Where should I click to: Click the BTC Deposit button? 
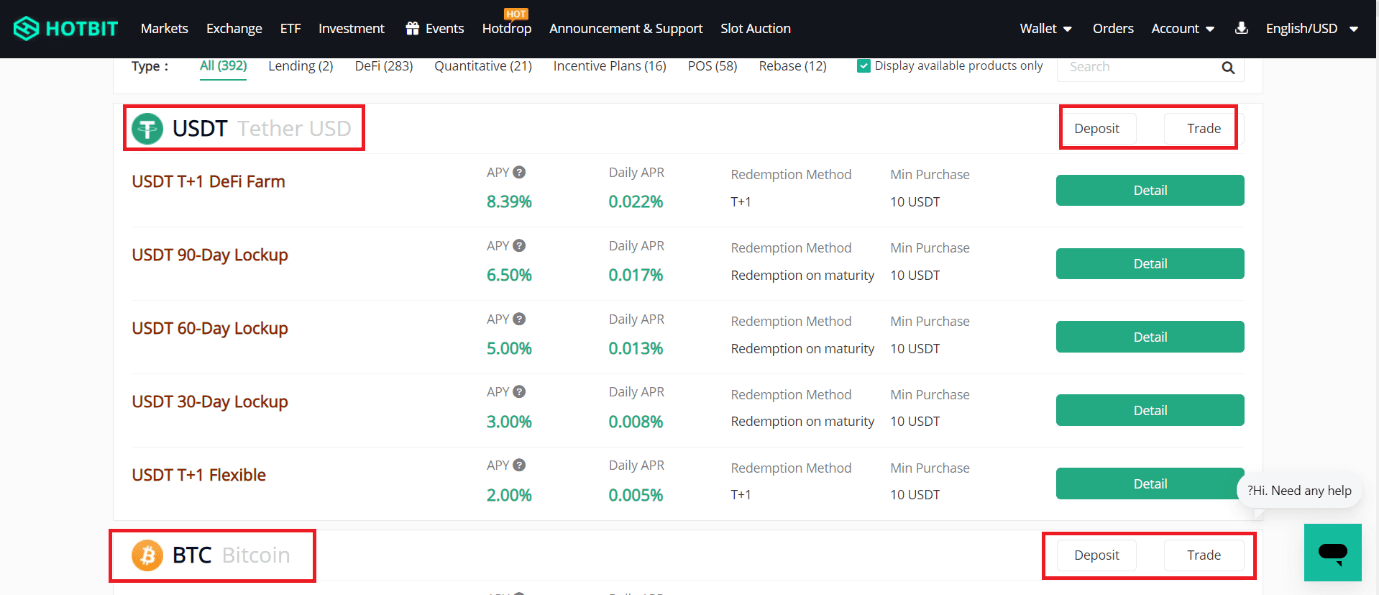tap(1097, 555)
